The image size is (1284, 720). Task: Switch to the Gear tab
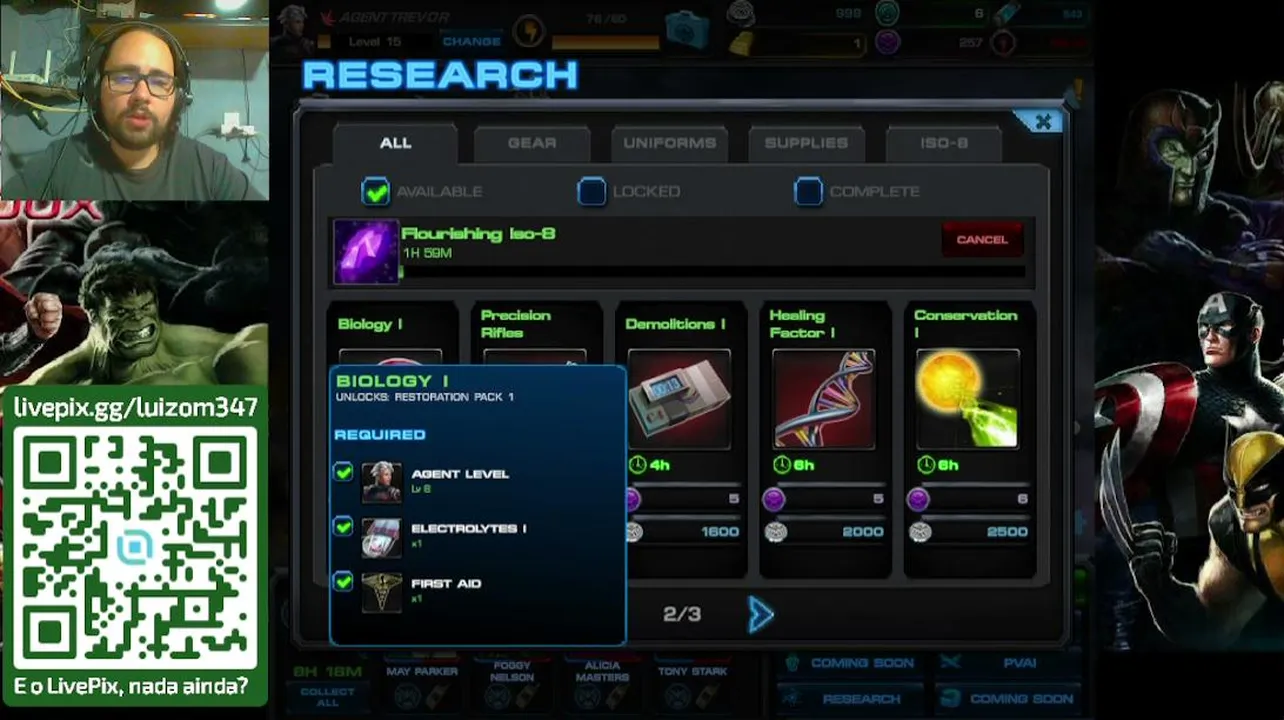532,143
